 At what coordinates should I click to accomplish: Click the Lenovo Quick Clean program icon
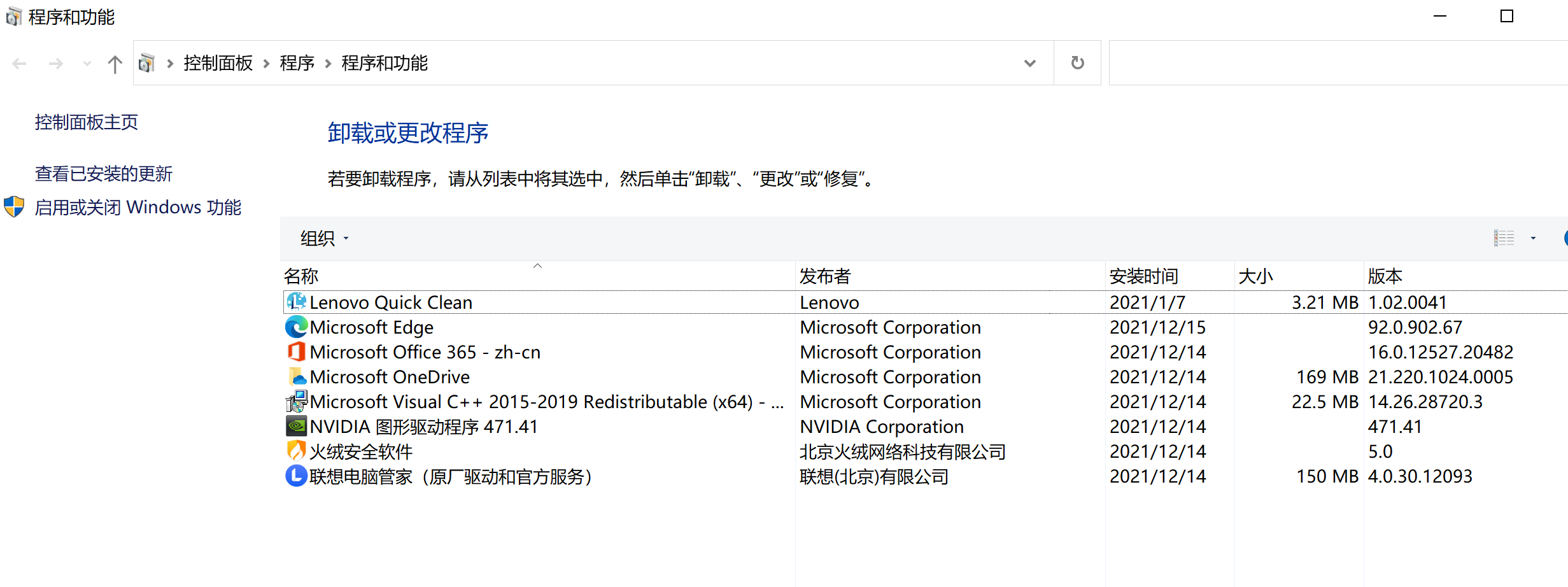tap(296, 302)
